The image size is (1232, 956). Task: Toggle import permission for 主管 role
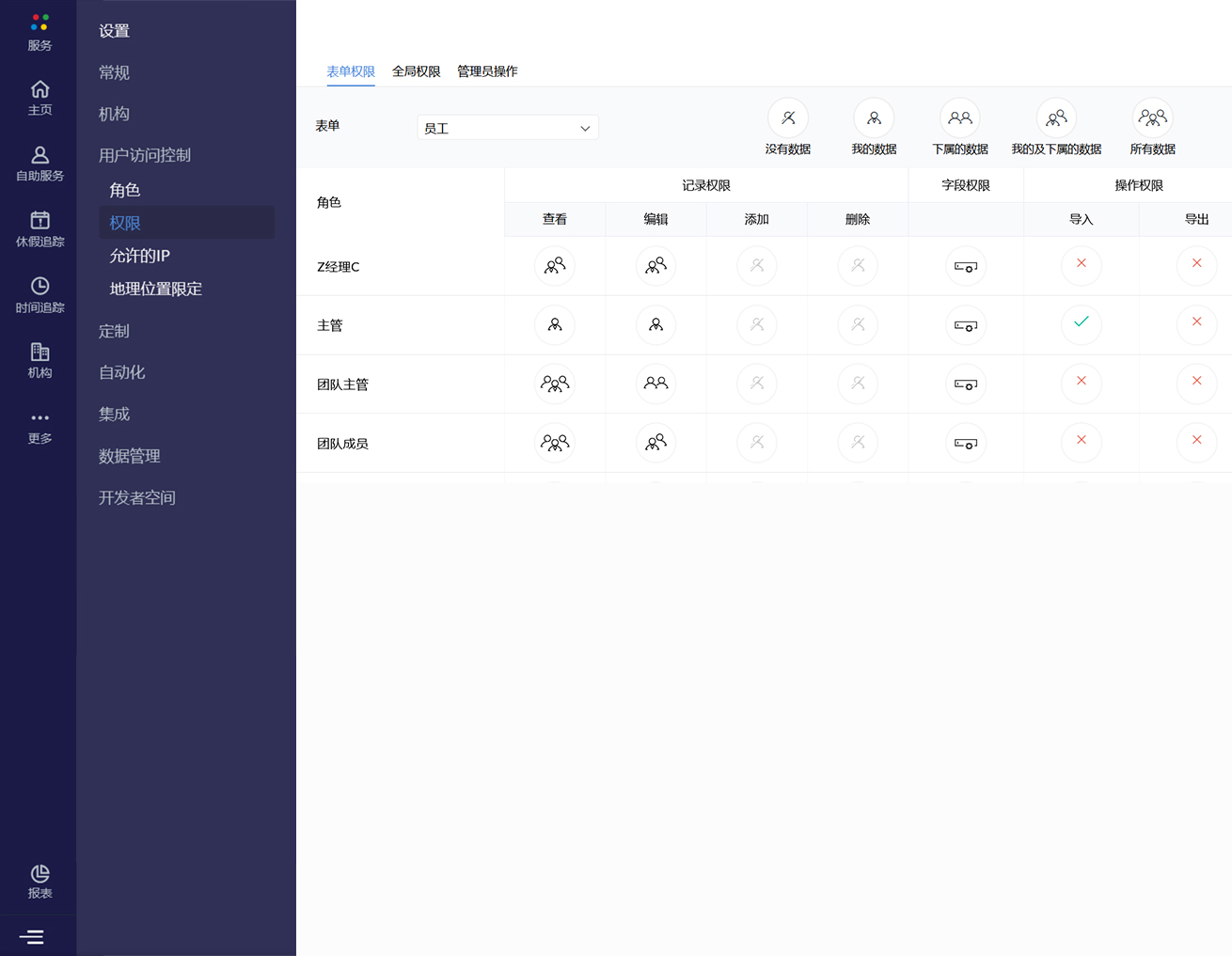click(1081, 323)
